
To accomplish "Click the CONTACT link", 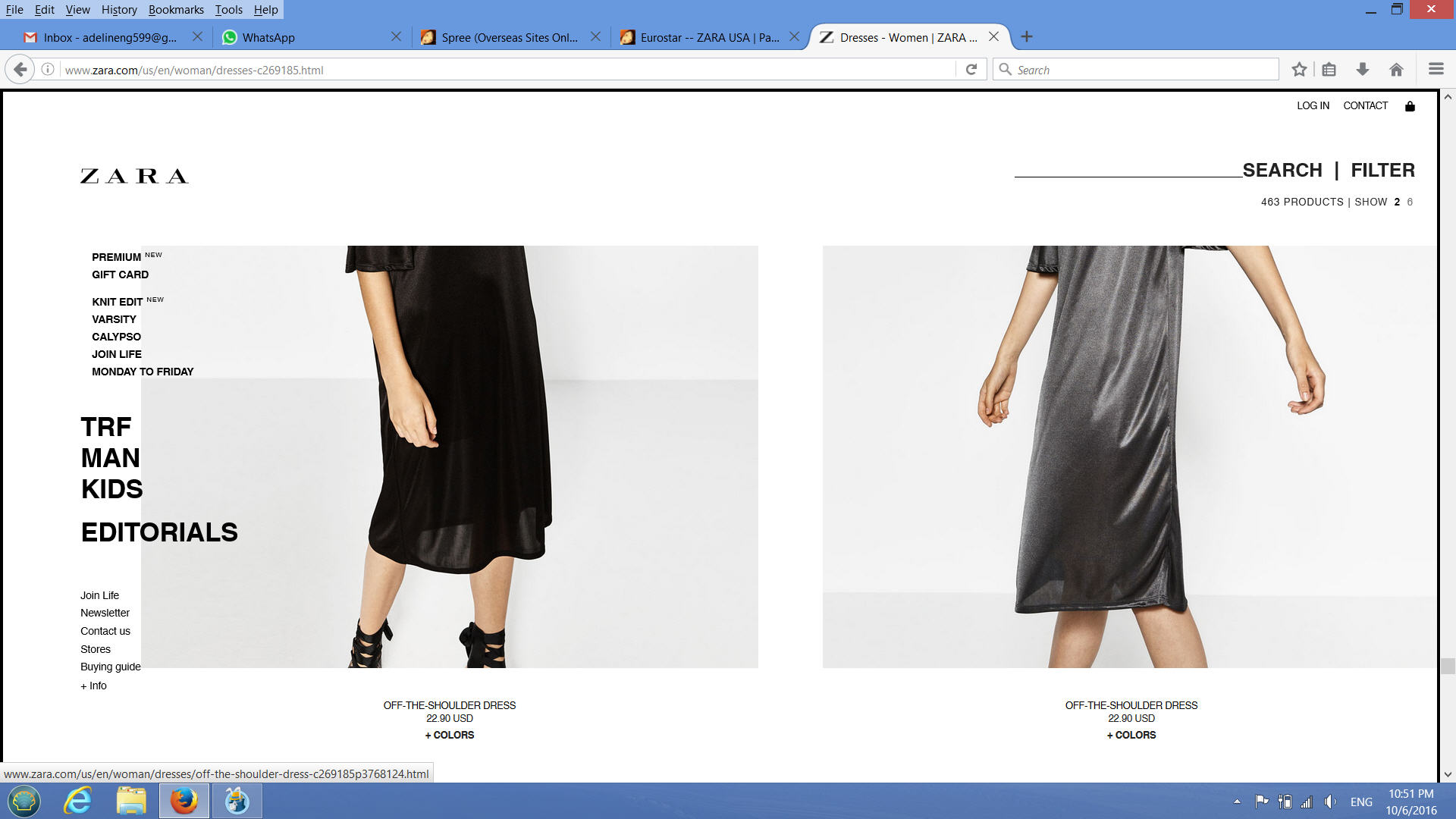I will click(1365, 105).
